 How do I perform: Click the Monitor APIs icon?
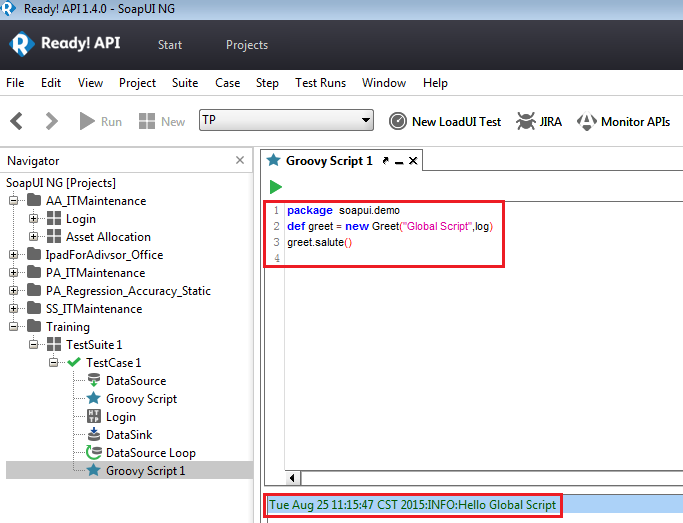coord(587,121)
